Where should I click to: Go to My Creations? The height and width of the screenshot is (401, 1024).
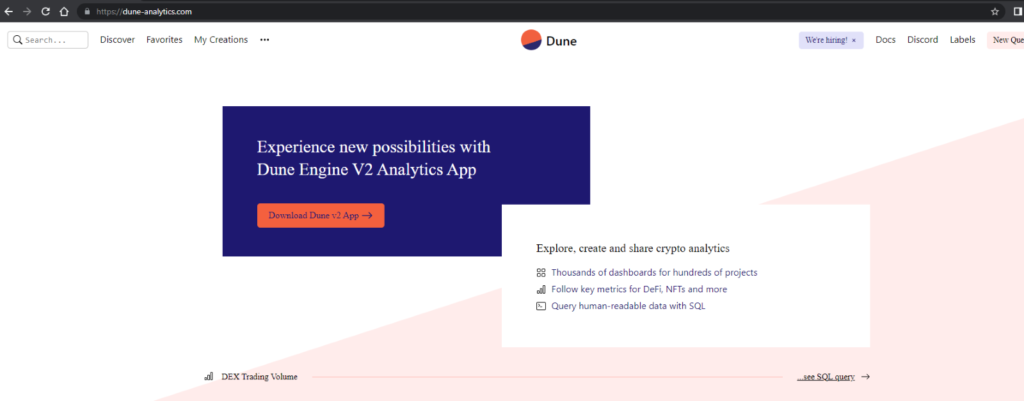click(221, 40)
